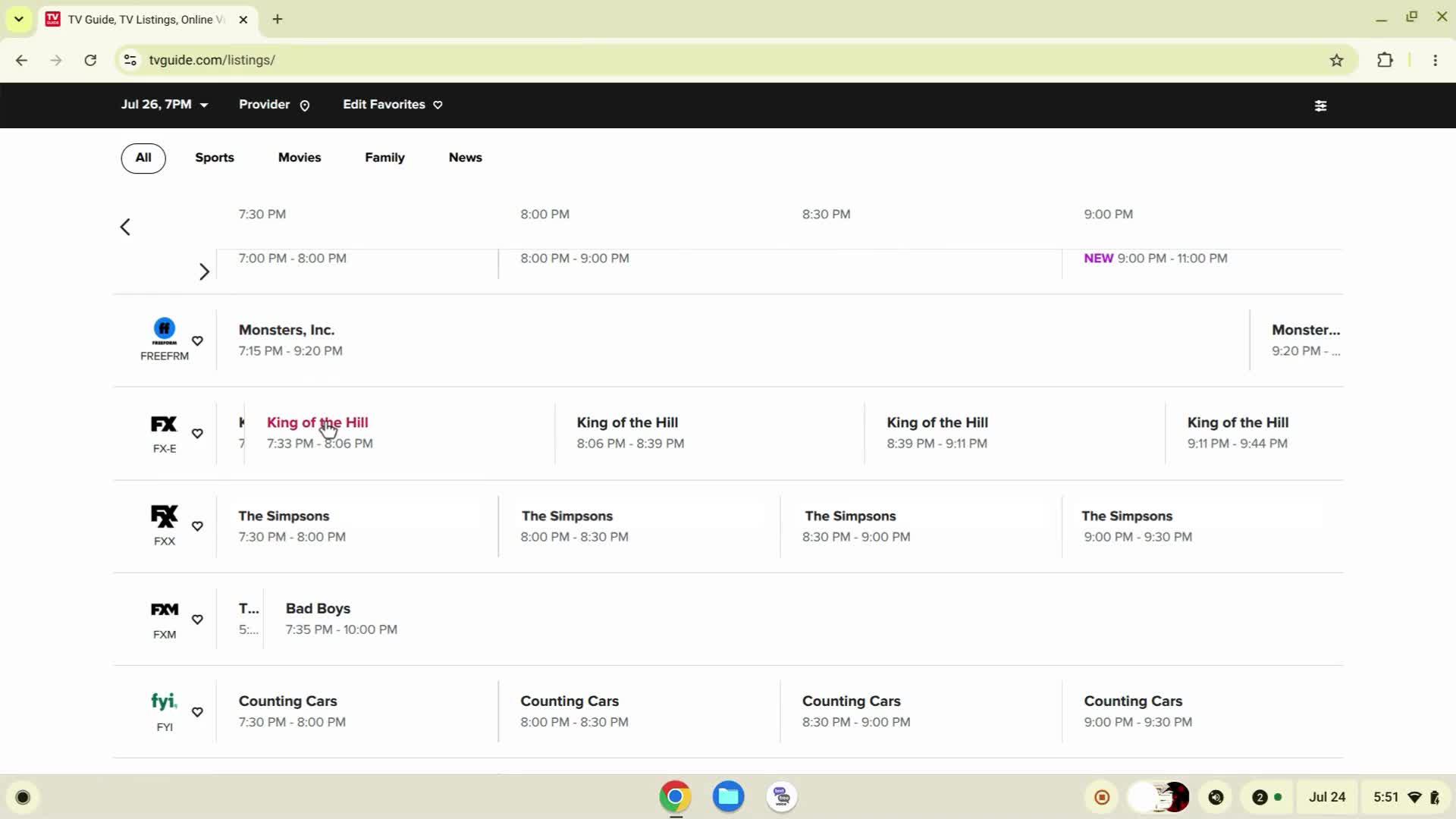
Task: Close the TV Guide browser tab
Action: tap(243, 20)
